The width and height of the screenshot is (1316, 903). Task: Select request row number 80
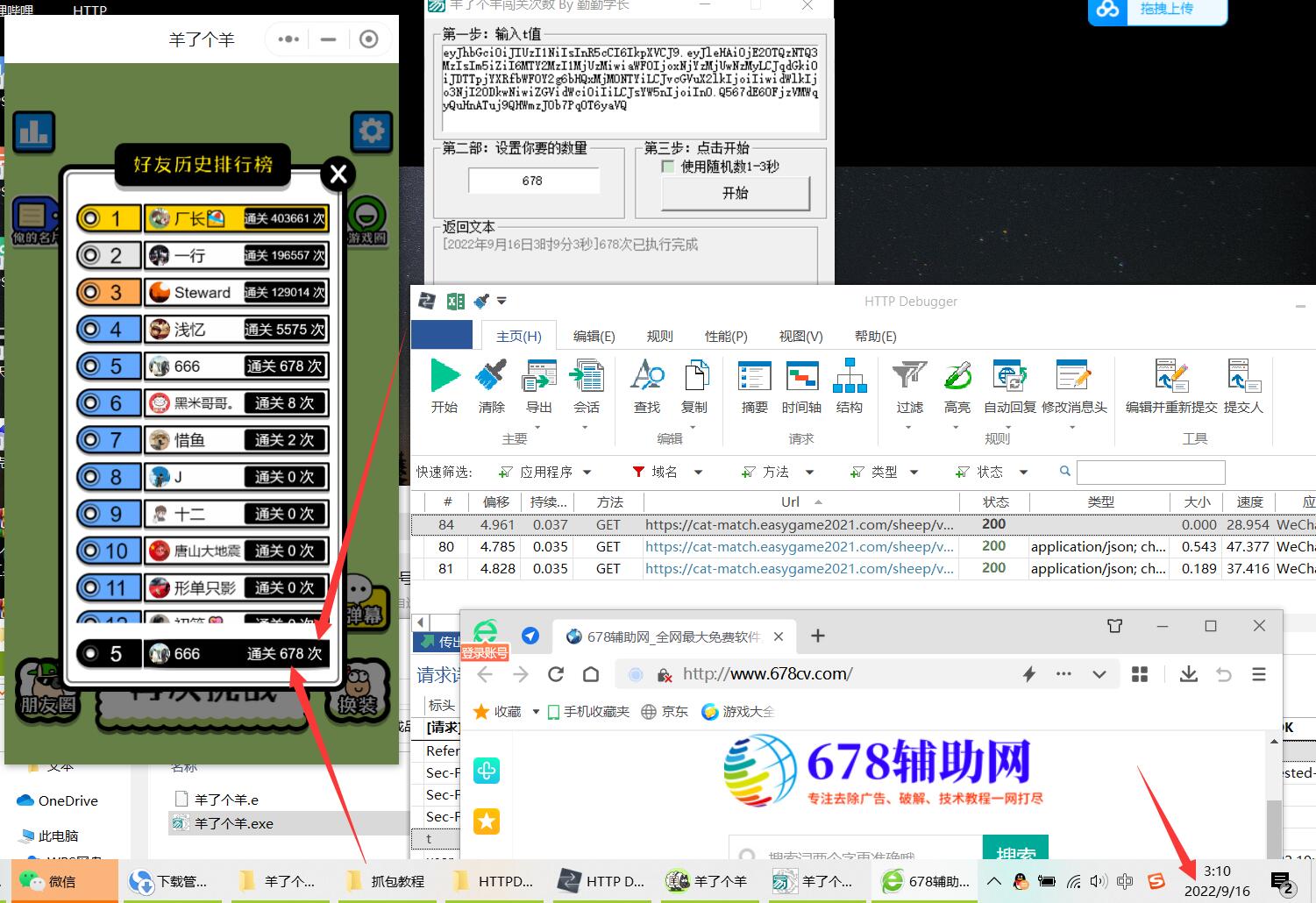(x=864, y=546)
